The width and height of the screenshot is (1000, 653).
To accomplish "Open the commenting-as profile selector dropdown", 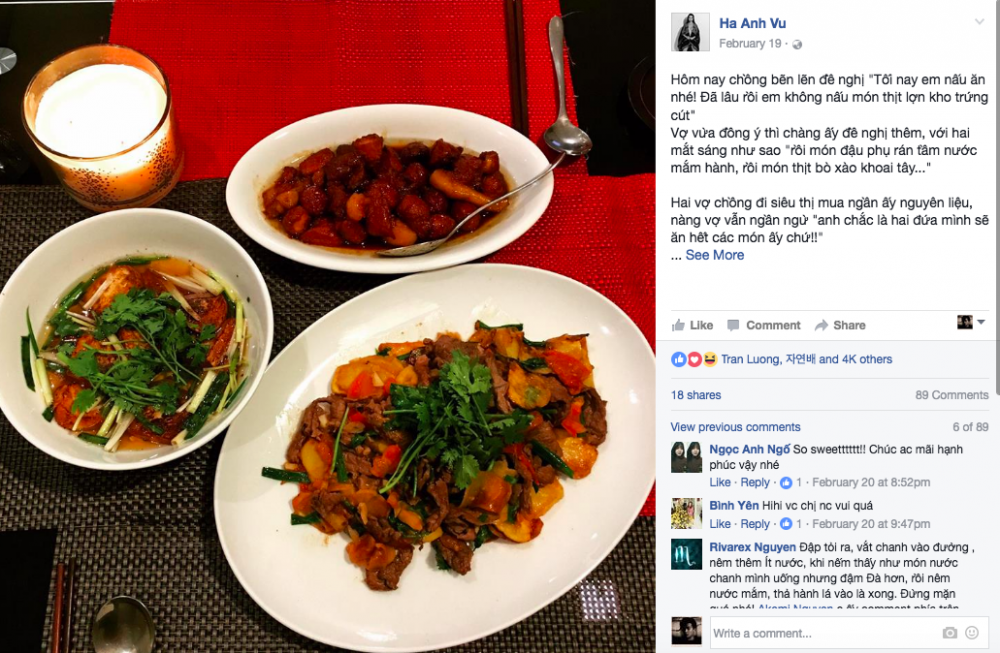I will [971, 322].
